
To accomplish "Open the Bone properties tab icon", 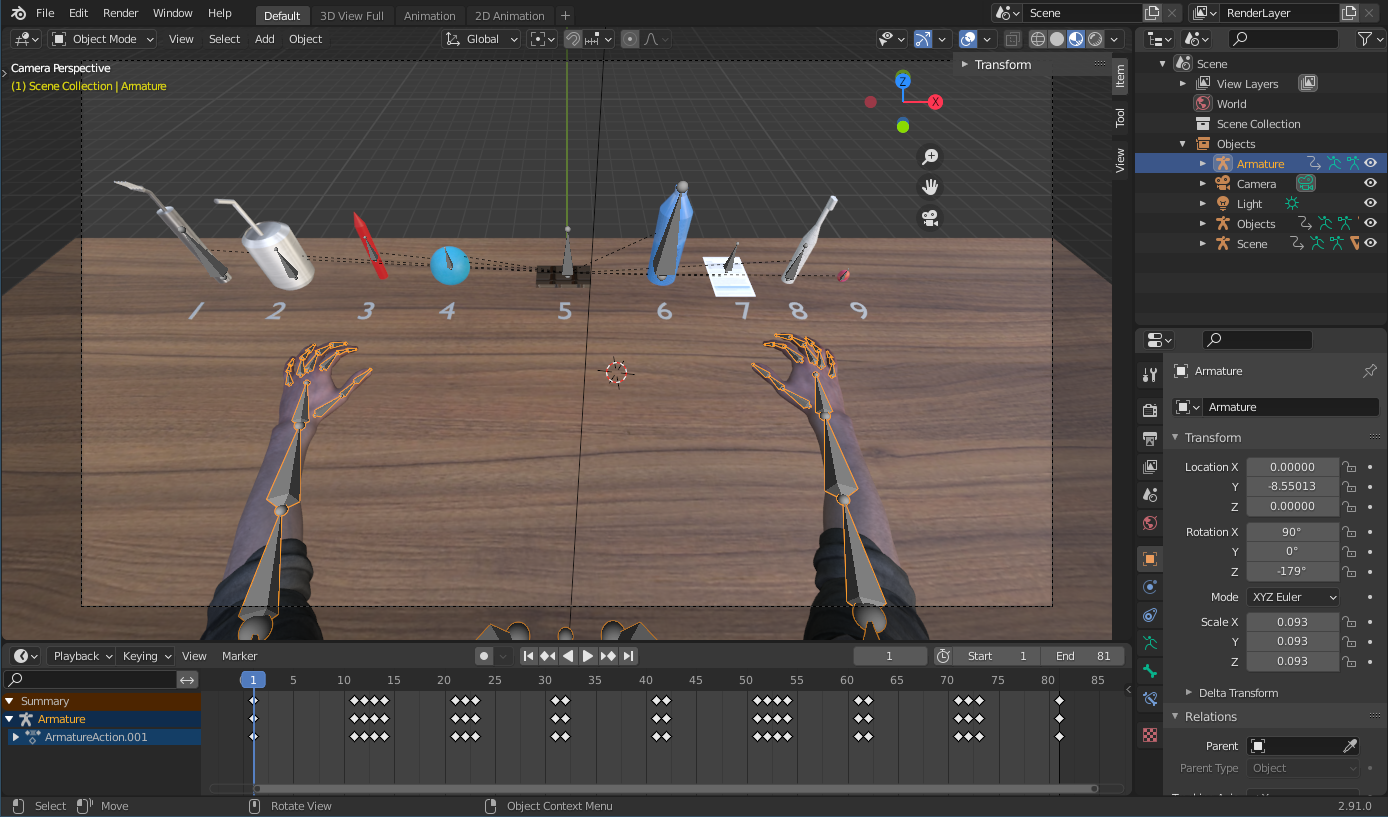I will 1150,671.
